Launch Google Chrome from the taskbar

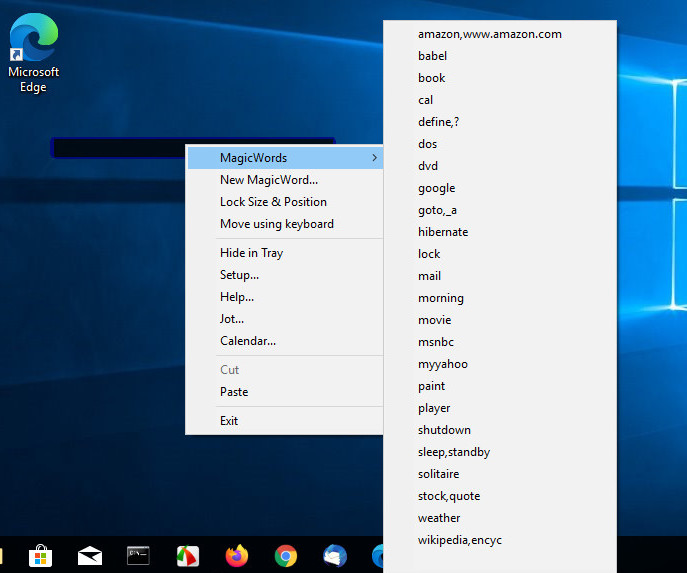pos(286,556)
